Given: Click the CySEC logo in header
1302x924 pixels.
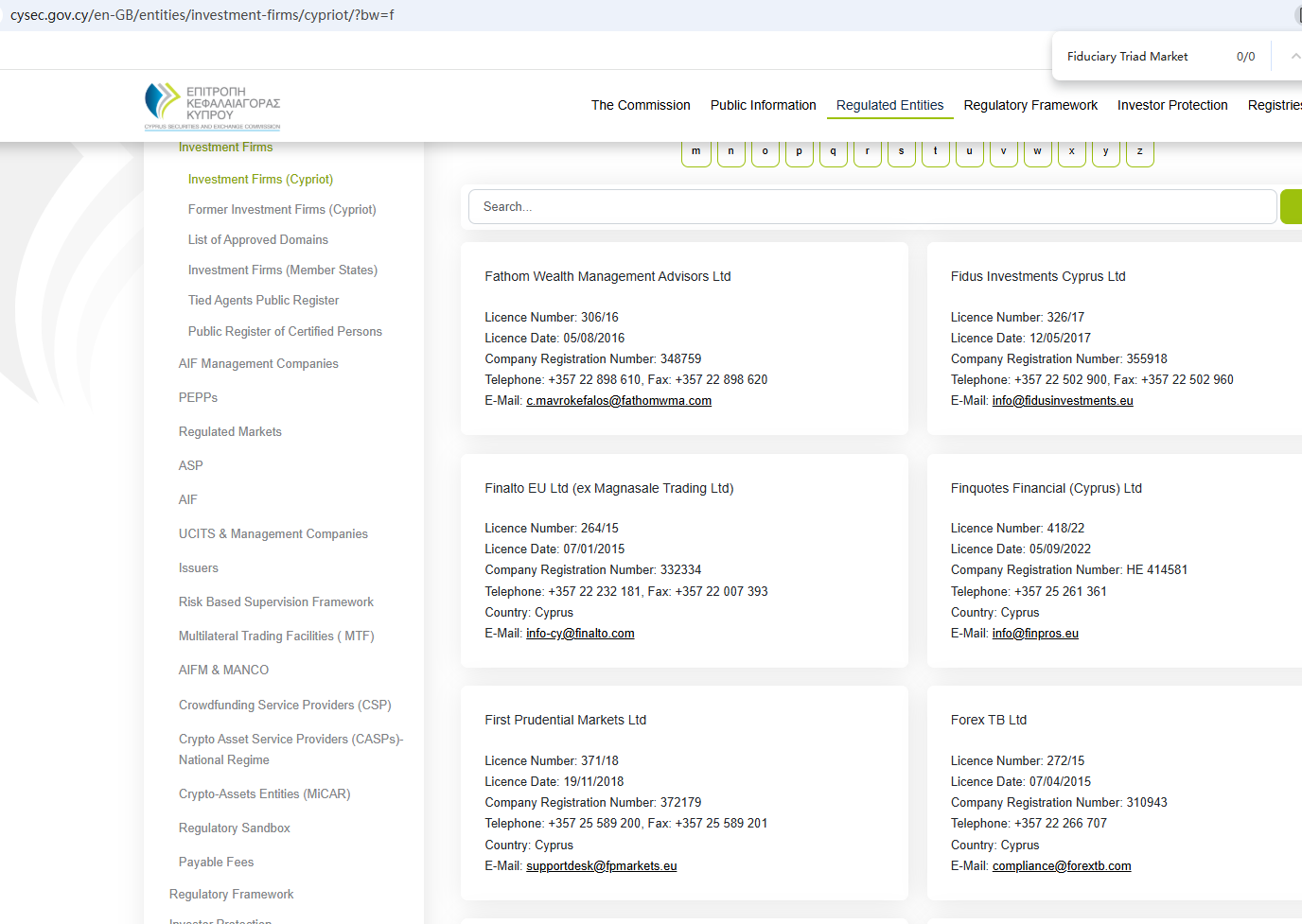Looking at the screenshot, I should tap(212, 106).
